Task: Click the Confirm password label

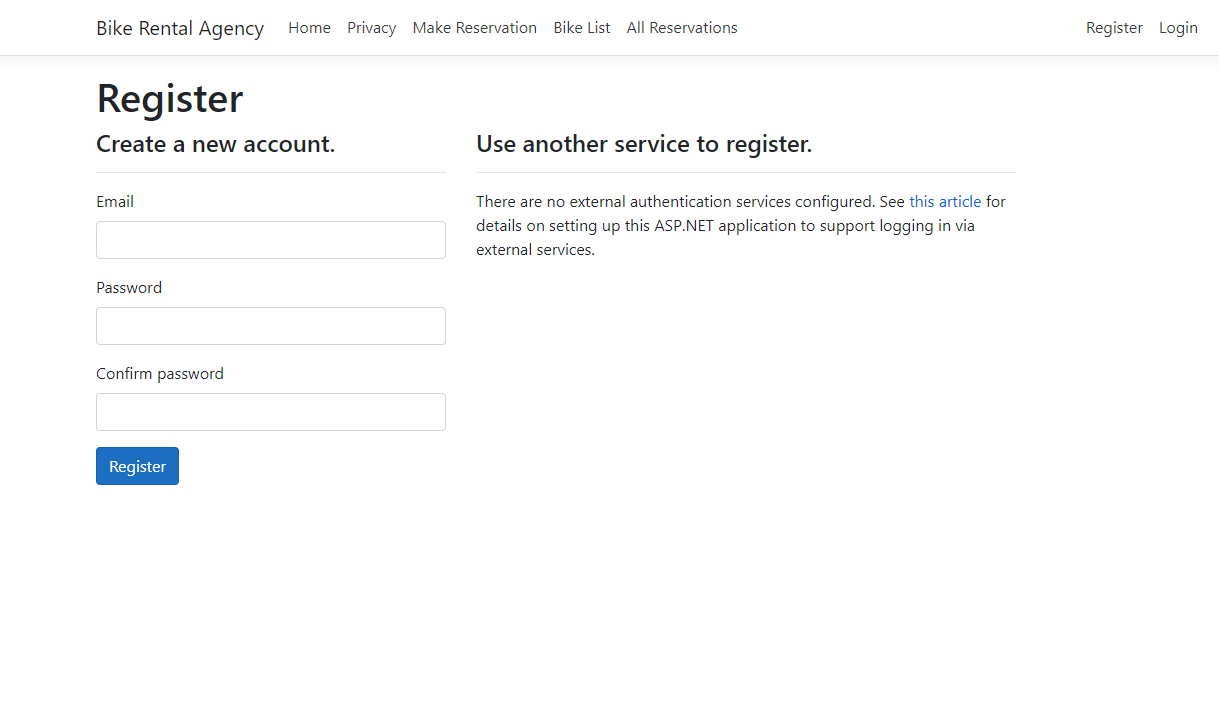Action: [x=160, y=374]
